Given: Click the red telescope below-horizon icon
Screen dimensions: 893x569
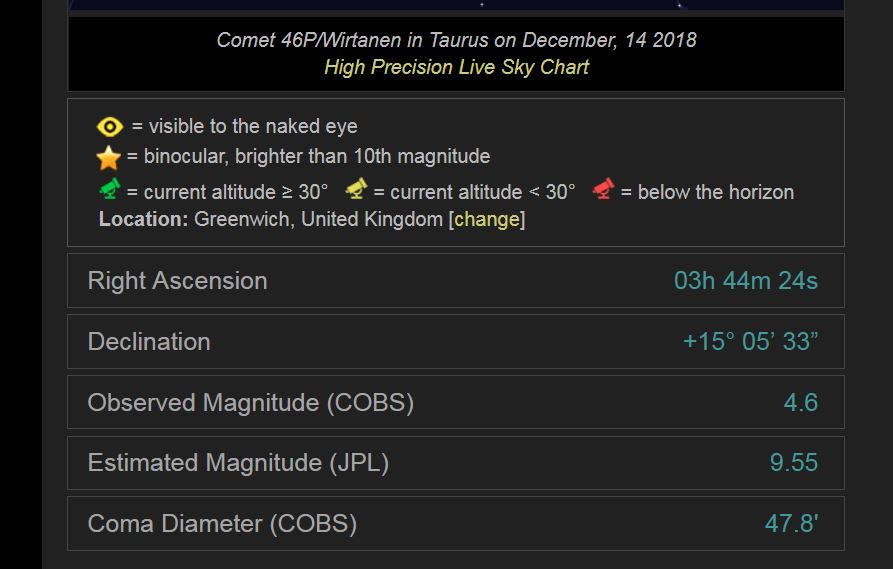Looking at the screenshot, I should coord(603,189).
